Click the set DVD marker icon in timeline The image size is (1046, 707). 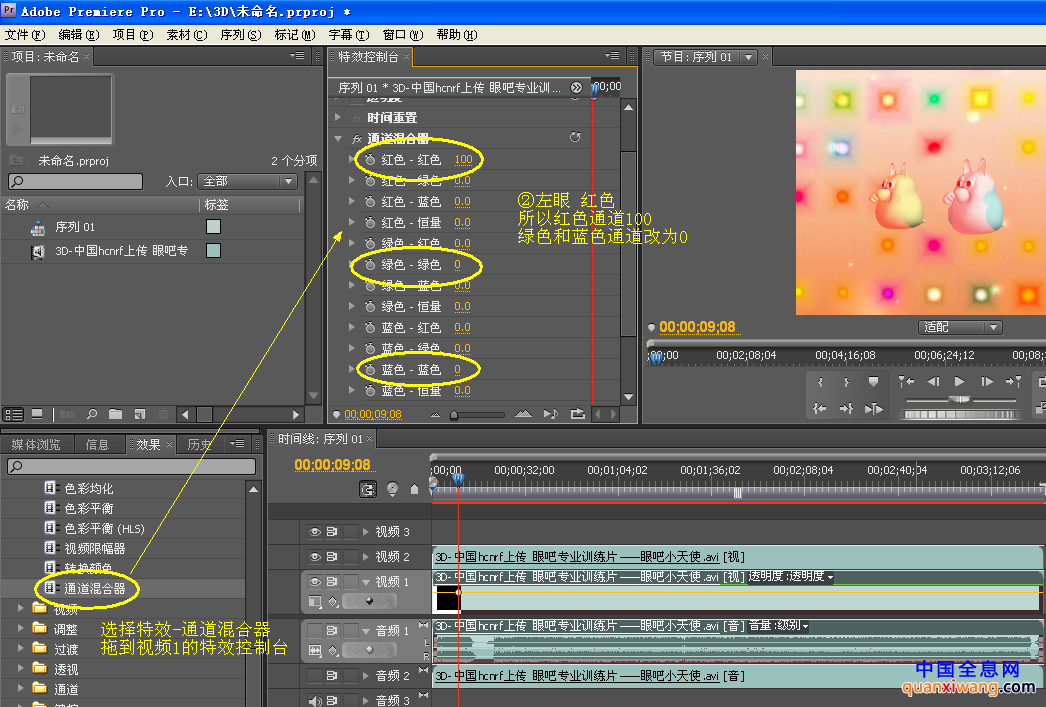(392, 489)
